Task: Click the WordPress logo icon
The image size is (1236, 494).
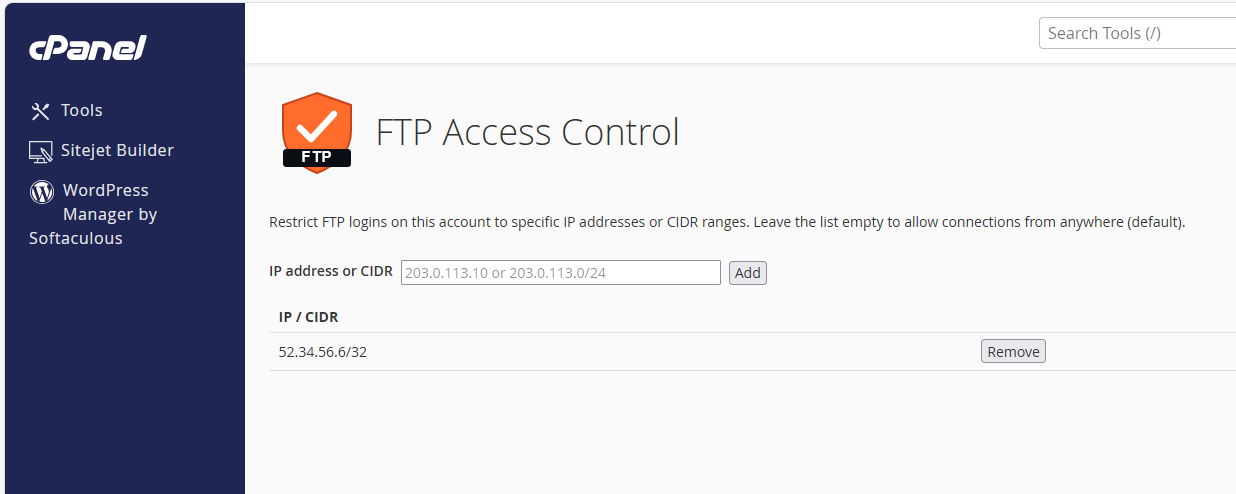Action: [x=42, y=191]
